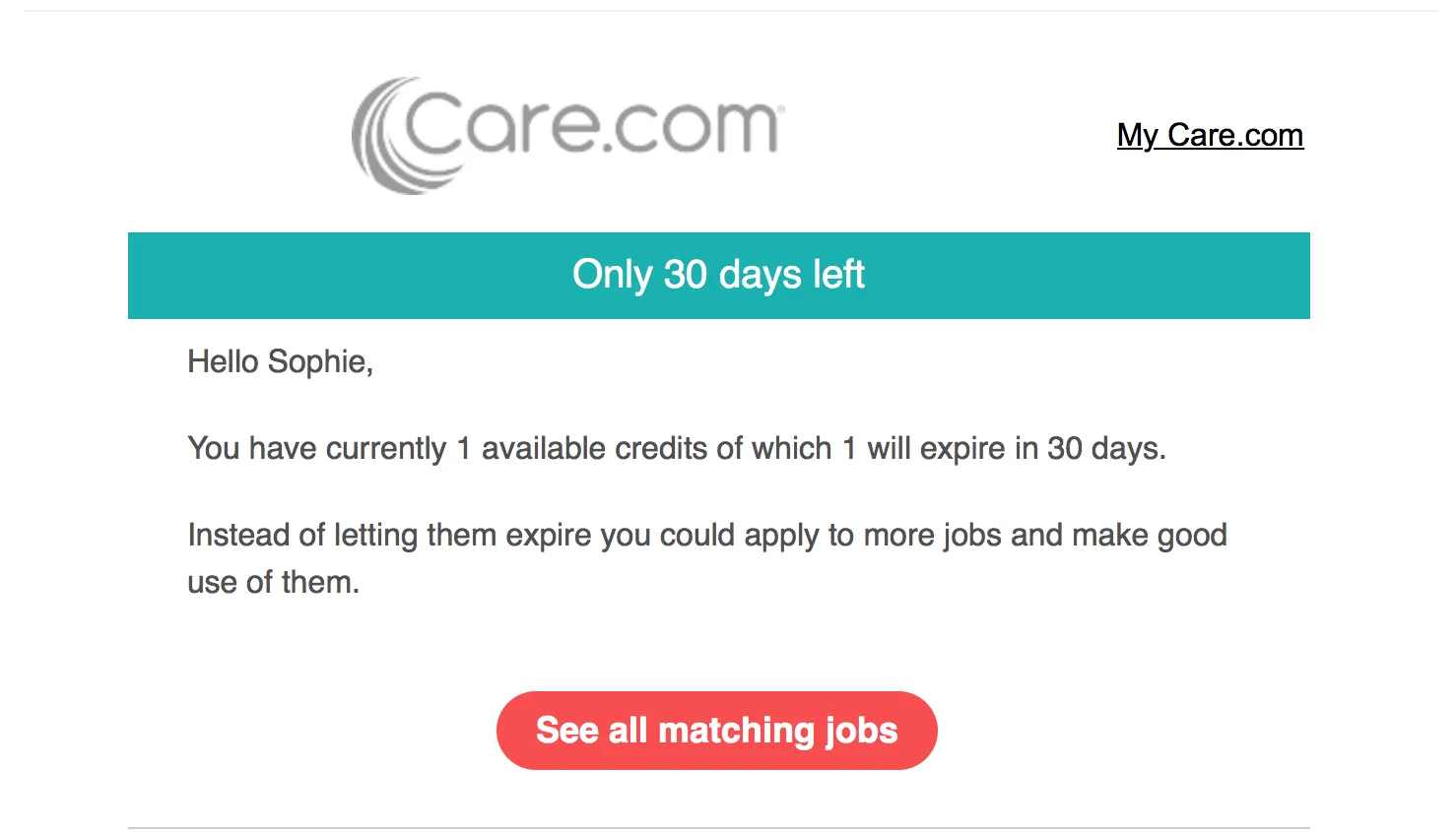Click the word My in the top-right link
The height and width of the screenshot is (833, 1456).
pyautogui.click(x=1138, y=135)
